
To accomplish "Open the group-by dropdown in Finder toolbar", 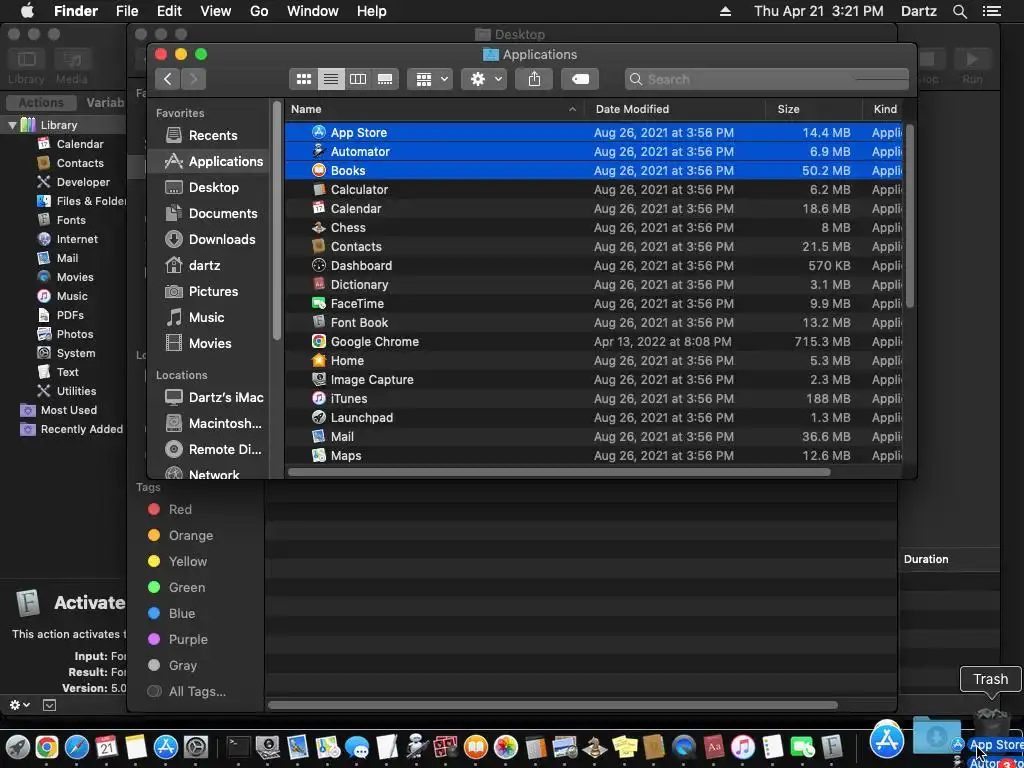I will click(x=430, y=79).
